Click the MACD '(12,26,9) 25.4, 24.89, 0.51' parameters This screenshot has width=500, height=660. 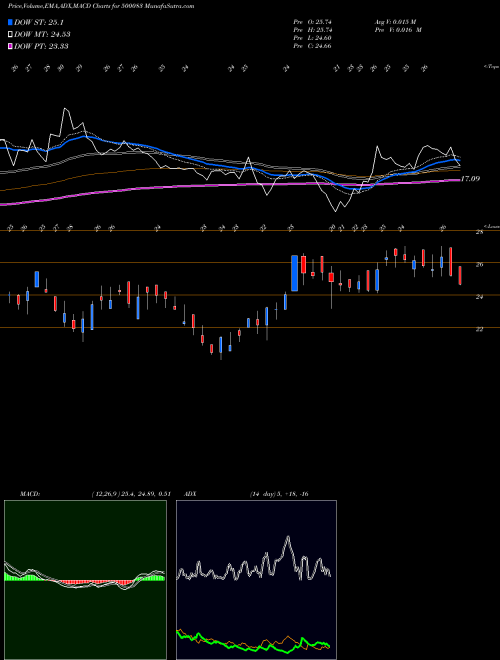pyautogui.click(x=130, y=494)
